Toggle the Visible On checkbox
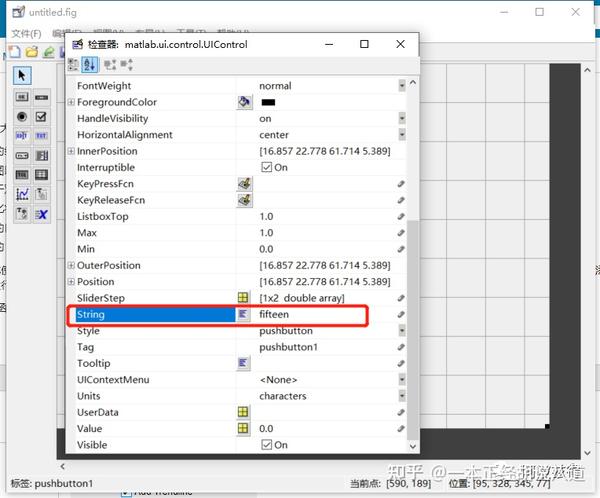The image size is (600, 498). tap(266, 445)
